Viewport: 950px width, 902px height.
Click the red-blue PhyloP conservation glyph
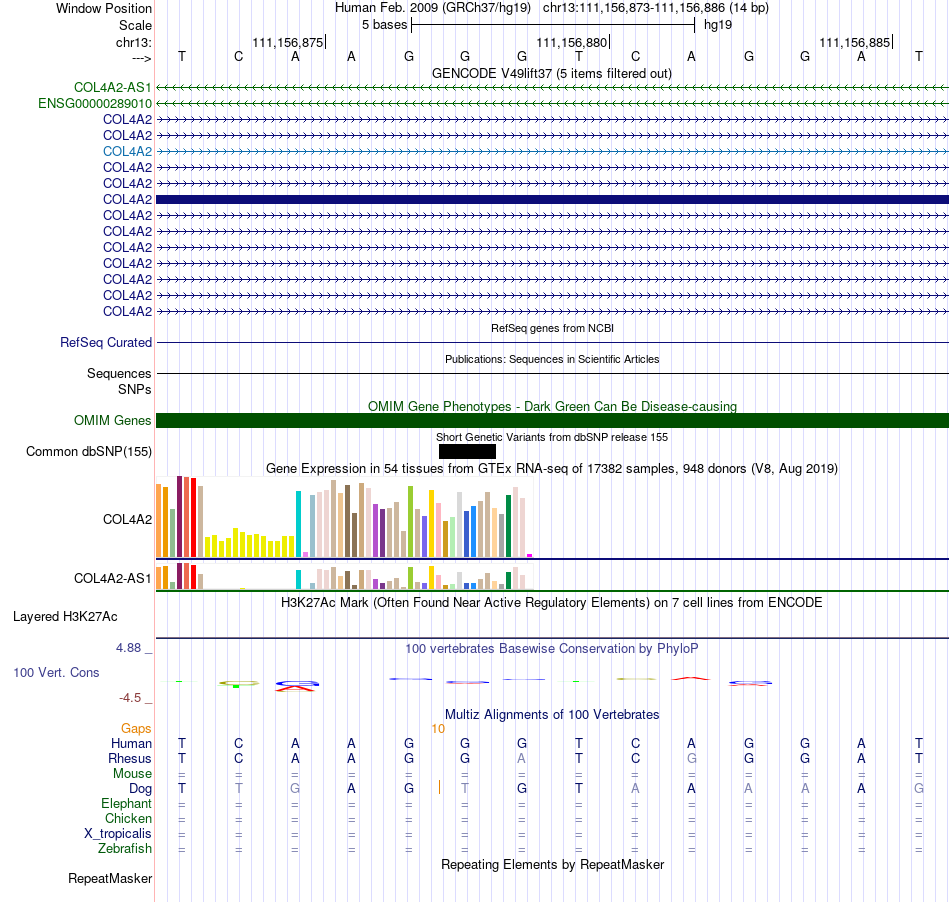tap(297, 686)
